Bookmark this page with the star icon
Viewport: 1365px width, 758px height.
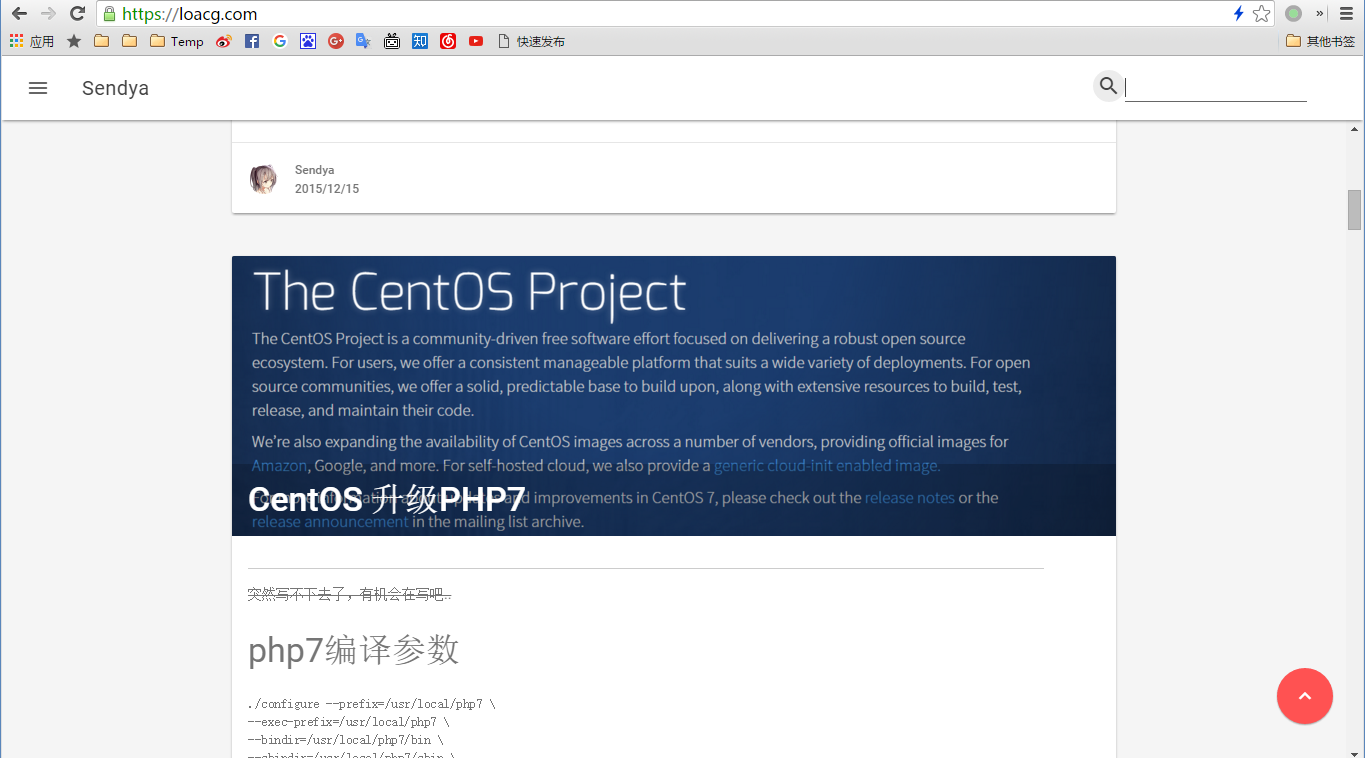pyautogui.click(x=1261, y=14)
